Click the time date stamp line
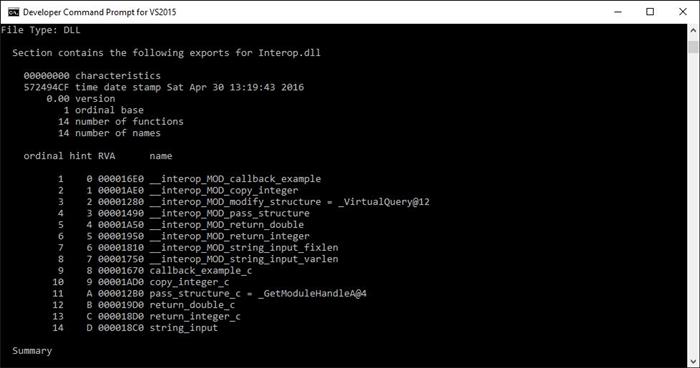This screenshot has height=368, width=700. 163,87
